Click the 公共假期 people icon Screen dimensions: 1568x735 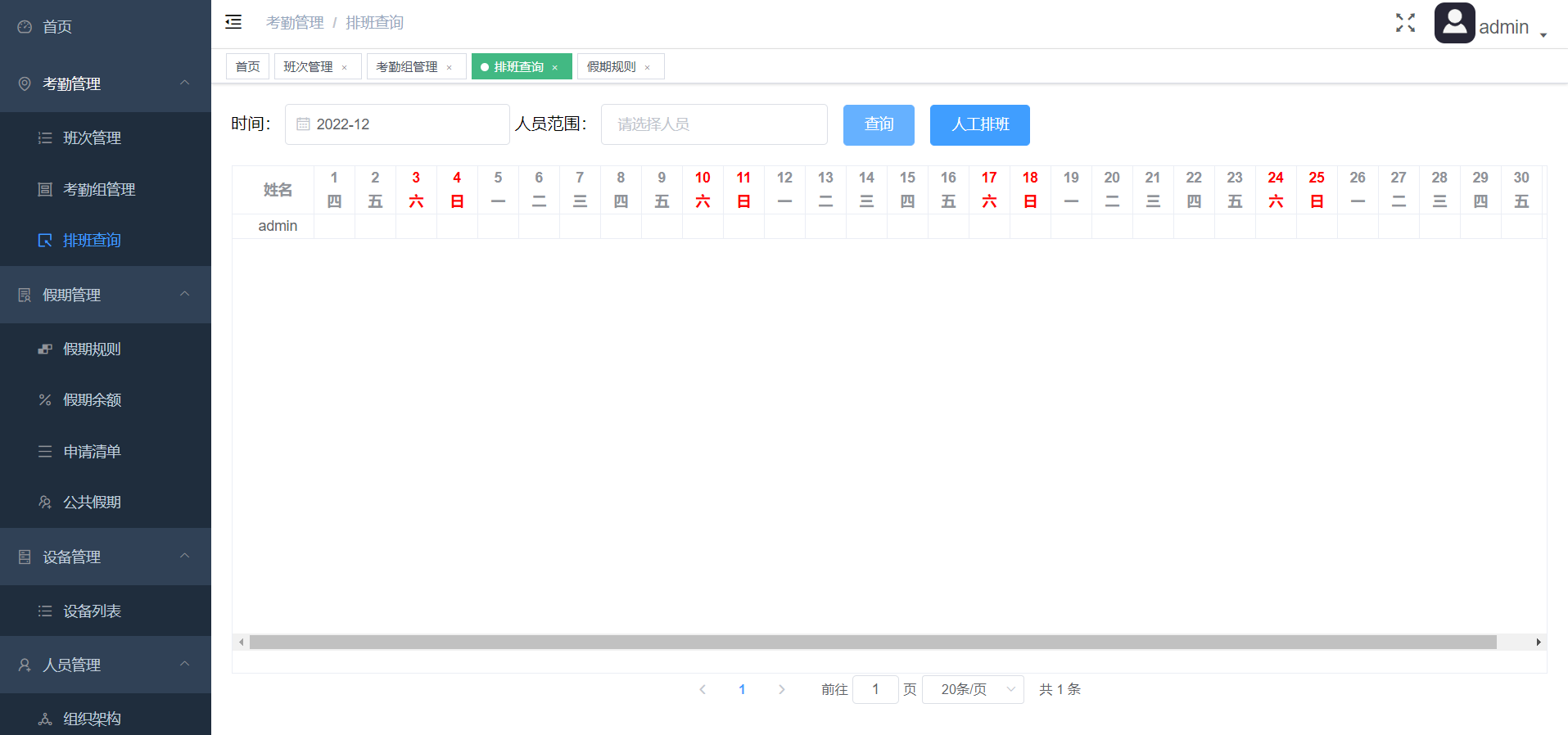tap(45, 502)
